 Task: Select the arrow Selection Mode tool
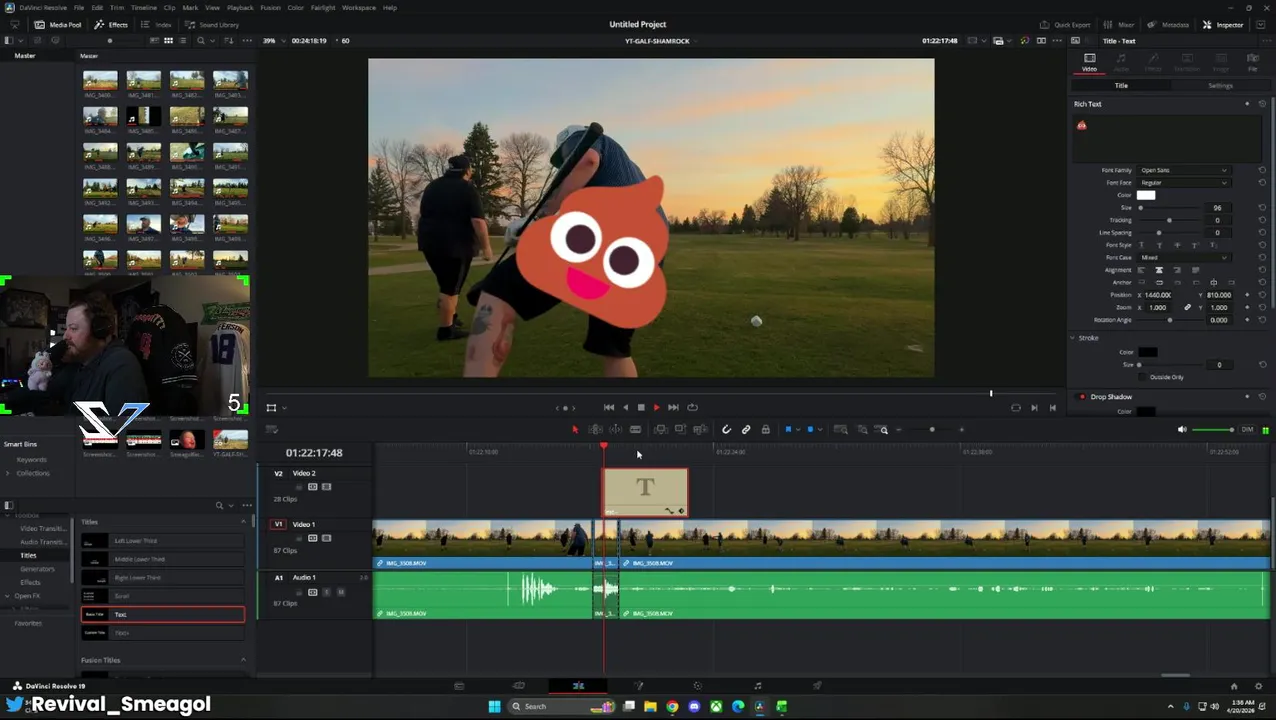coord(575,430)
